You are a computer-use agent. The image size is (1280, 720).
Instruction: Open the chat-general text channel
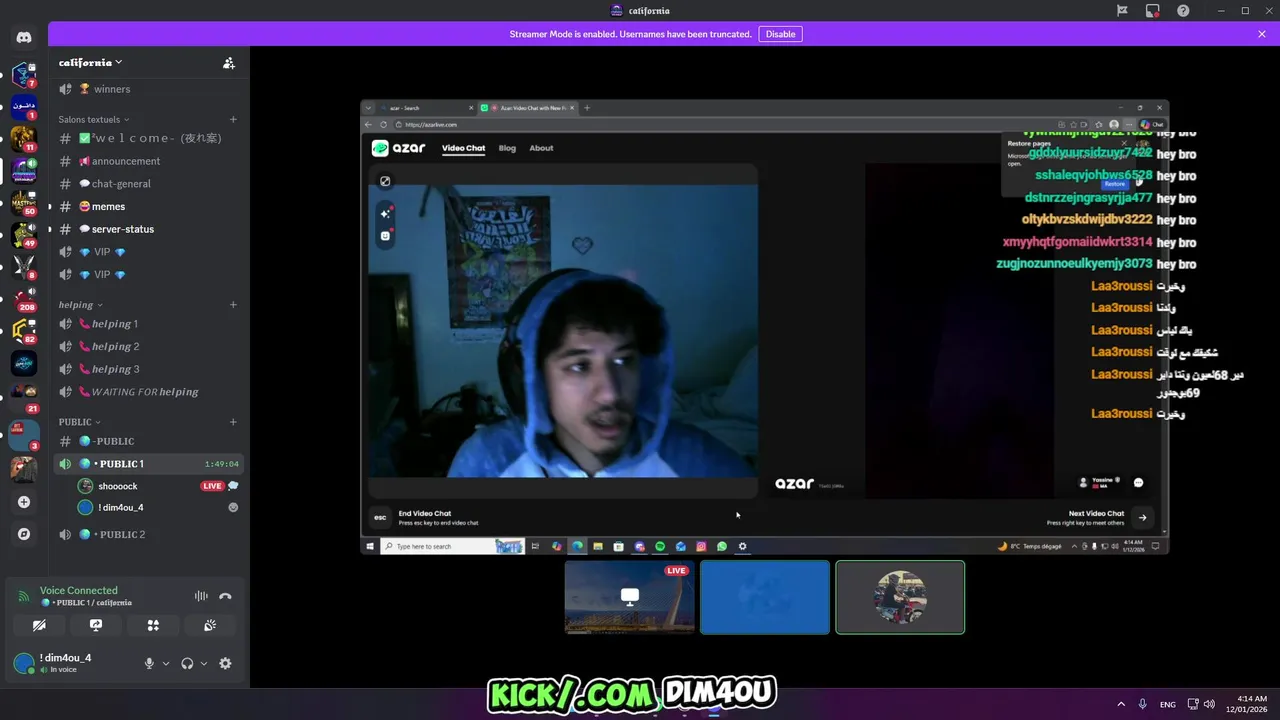(148, 184)
